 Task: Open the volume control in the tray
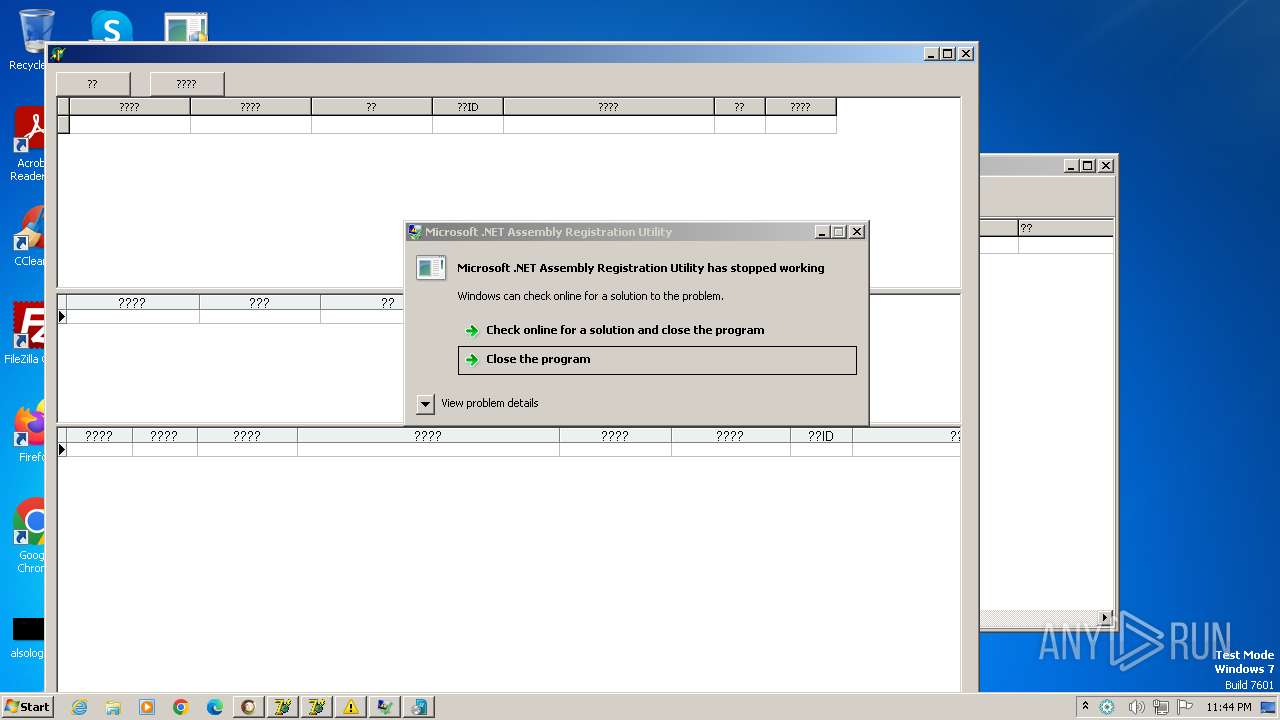1136,707
